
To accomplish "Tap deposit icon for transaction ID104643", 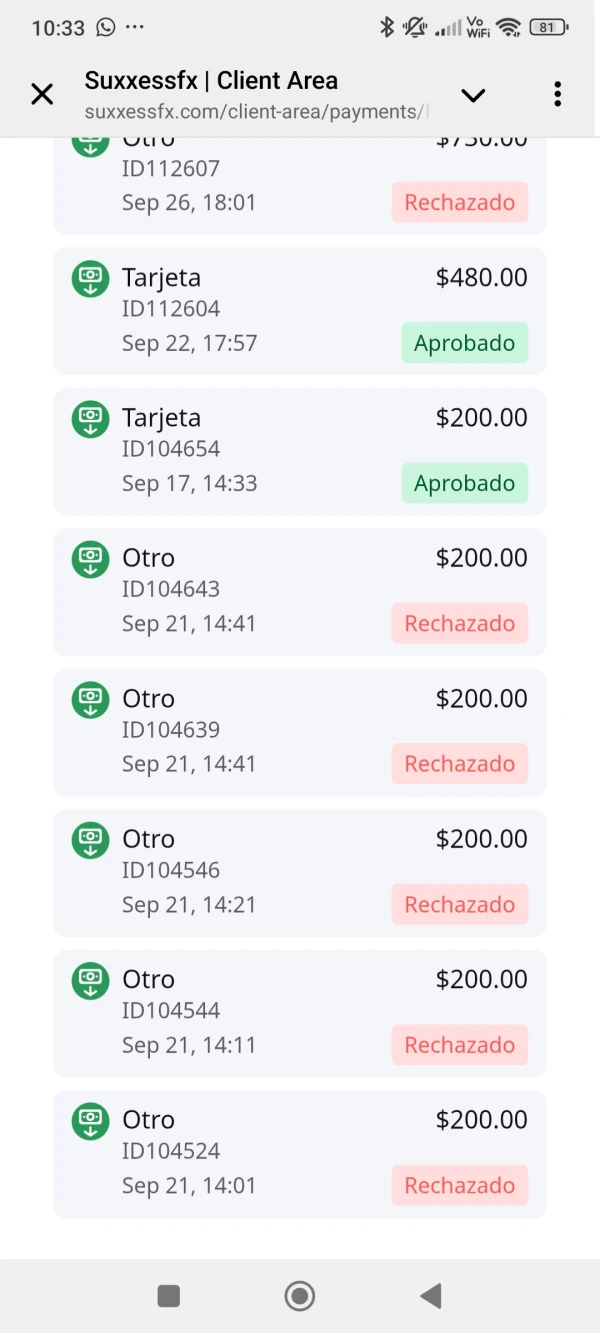I will [x=91, y=559].
